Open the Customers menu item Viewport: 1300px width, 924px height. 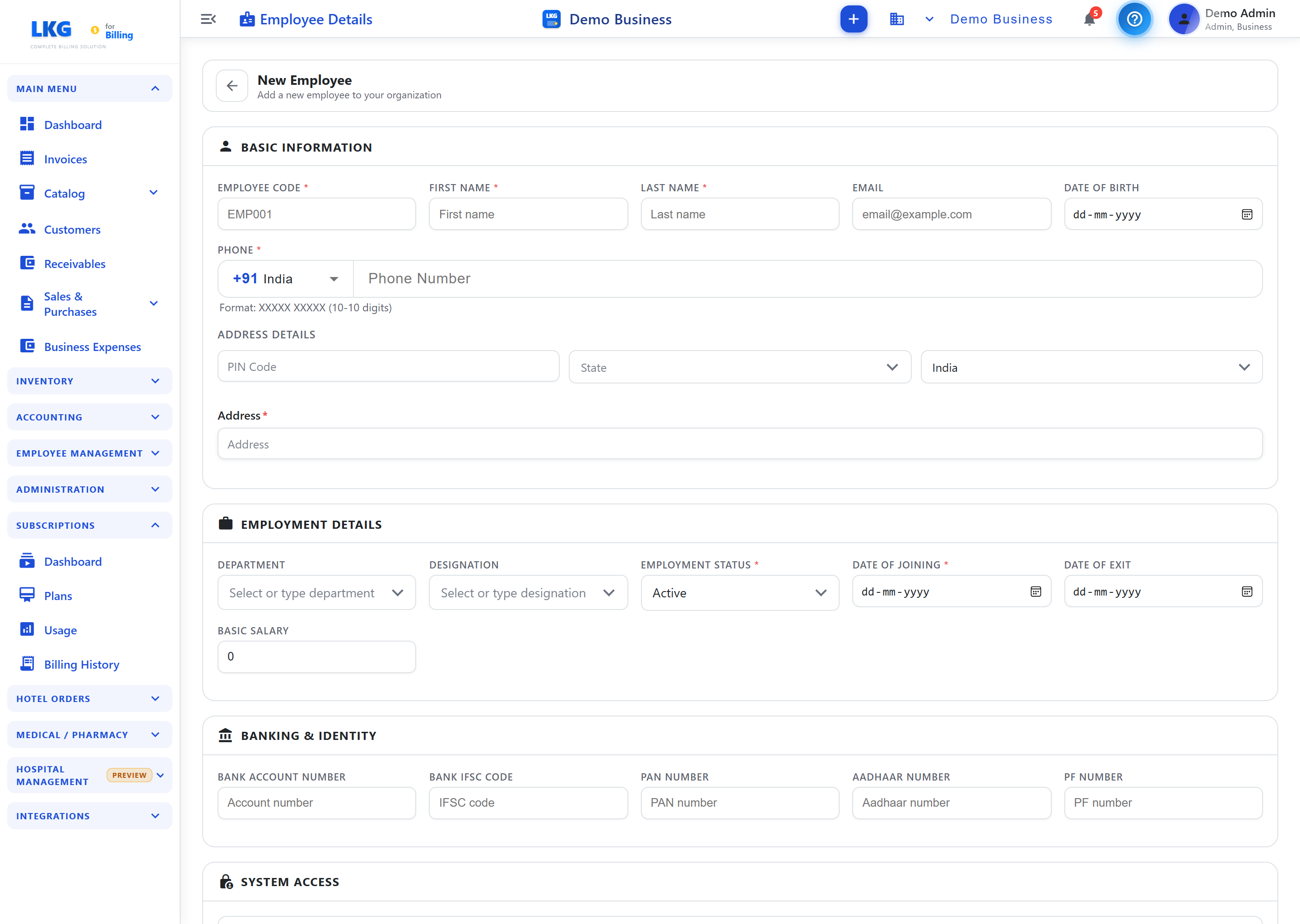tap(89, 229)
